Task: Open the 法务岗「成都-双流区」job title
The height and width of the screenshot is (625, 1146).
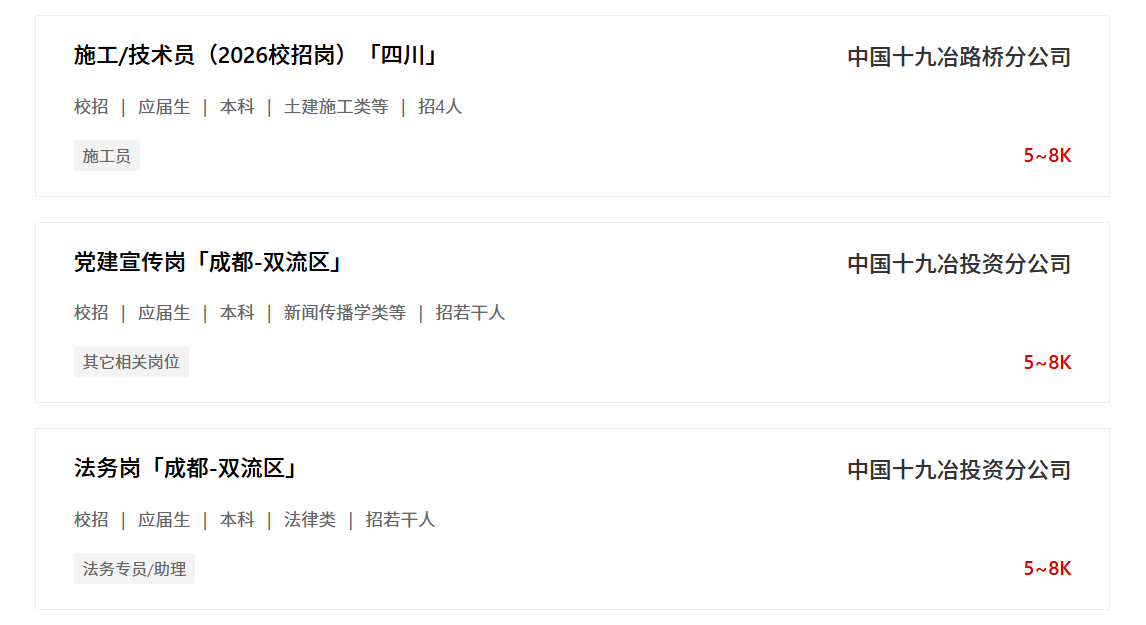Action: point(186,468)
